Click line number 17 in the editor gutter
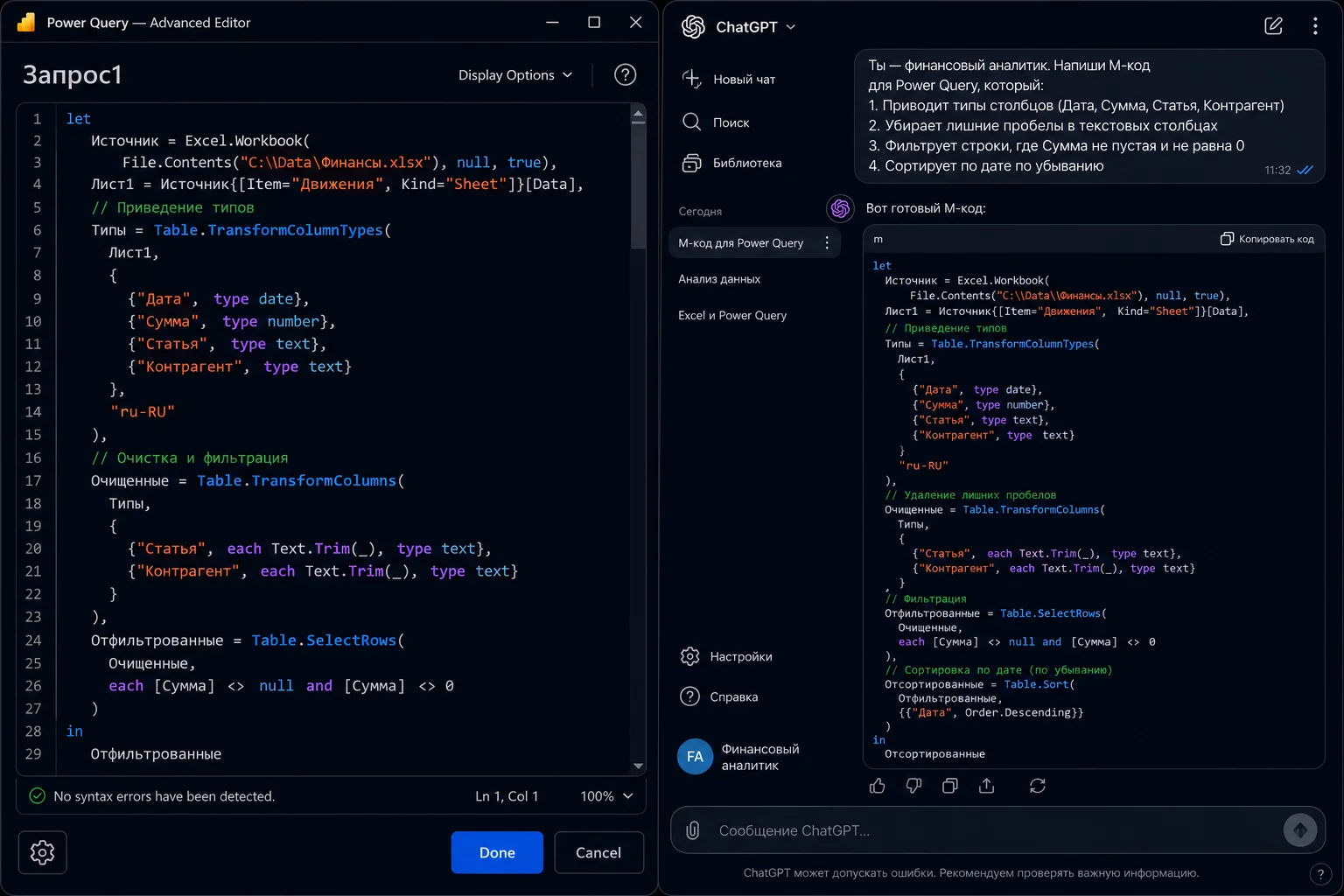 click(33, 480)
